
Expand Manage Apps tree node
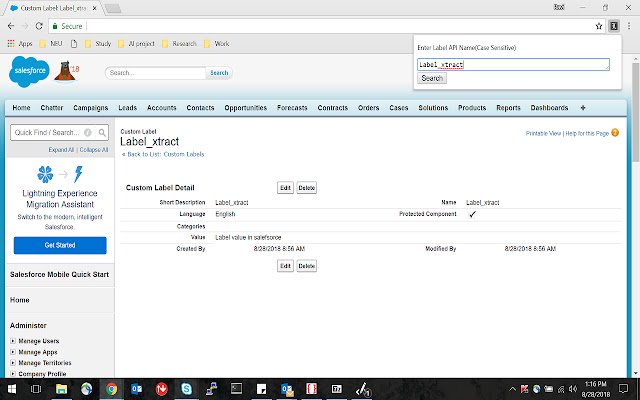[13, 352]
